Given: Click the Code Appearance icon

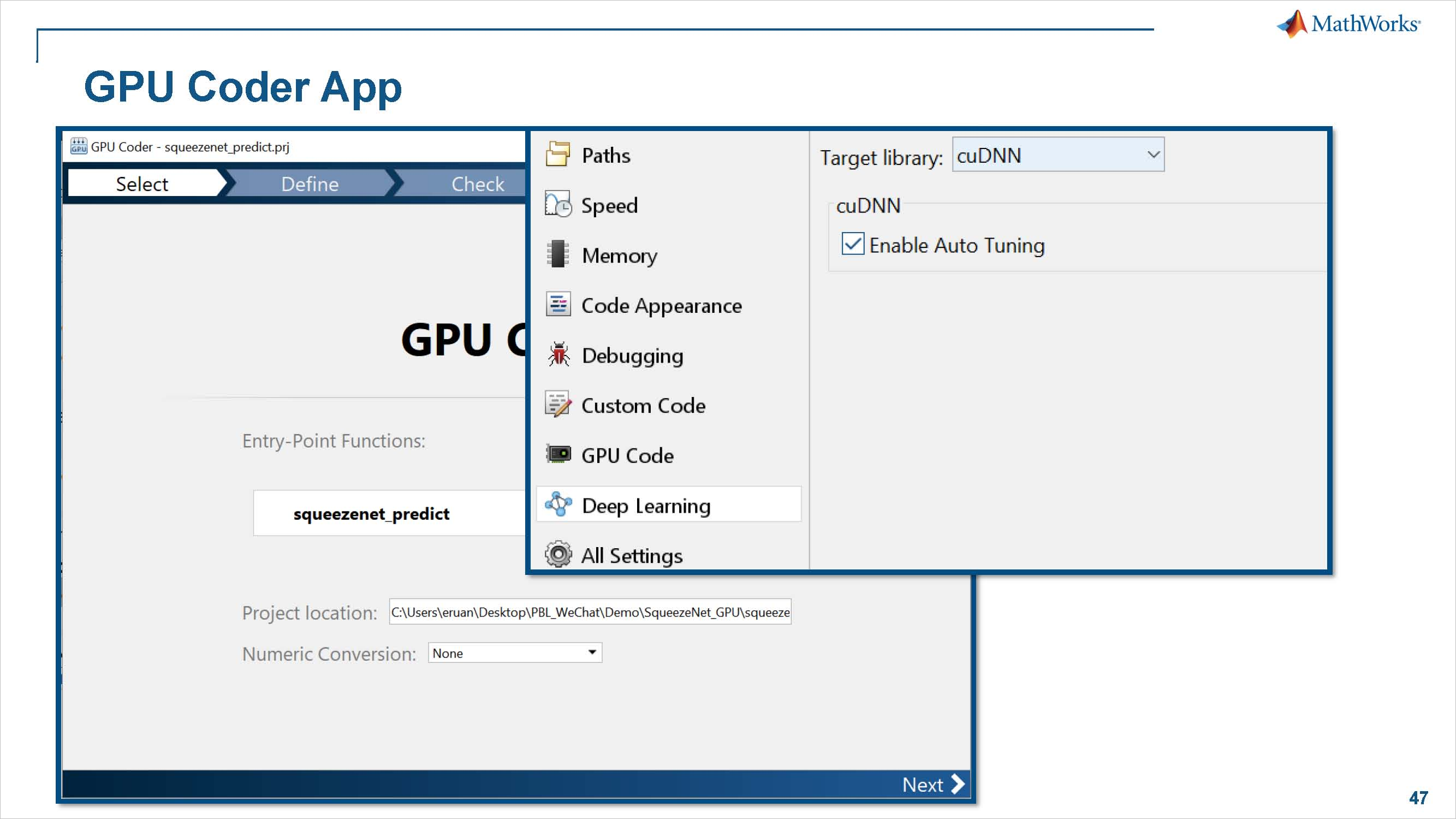Looking at the screenshot, I should coord(558,305).
